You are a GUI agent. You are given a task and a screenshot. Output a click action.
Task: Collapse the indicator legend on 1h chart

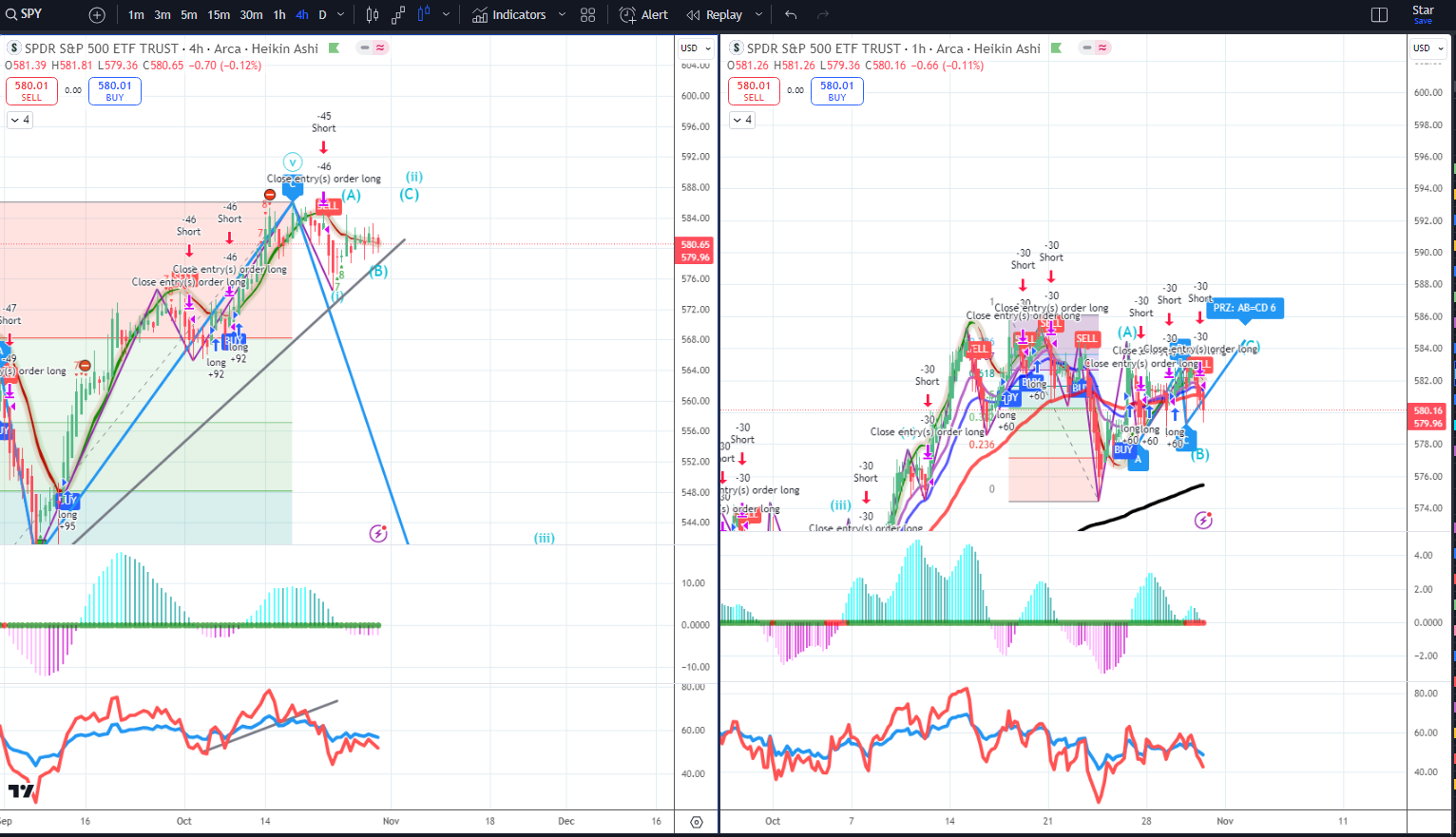tap(741, 120)
